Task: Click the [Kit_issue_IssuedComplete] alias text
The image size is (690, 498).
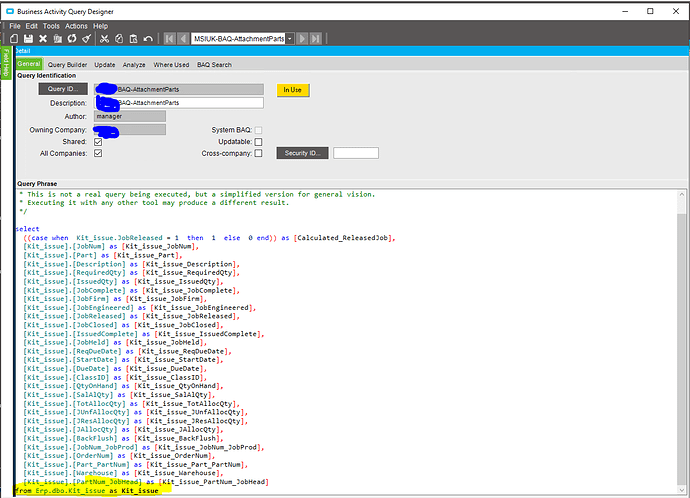Action: coord(207,334)
